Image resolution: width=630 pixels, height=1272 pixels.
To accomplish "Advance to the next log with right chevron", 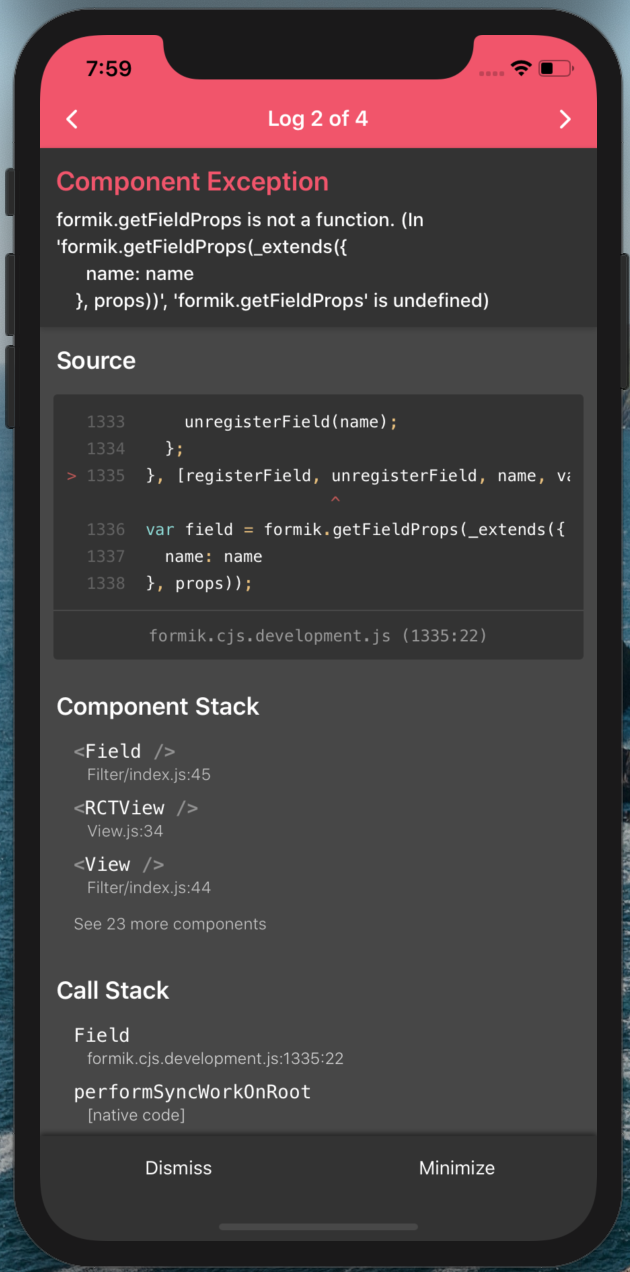I will click(x=565, y=119).
